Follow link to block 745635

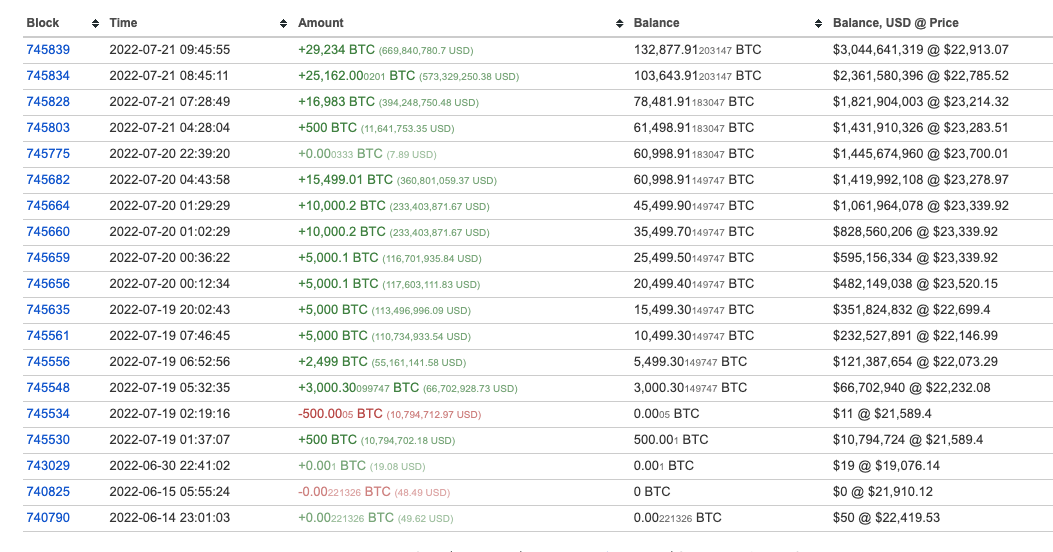tap(48, 309)
